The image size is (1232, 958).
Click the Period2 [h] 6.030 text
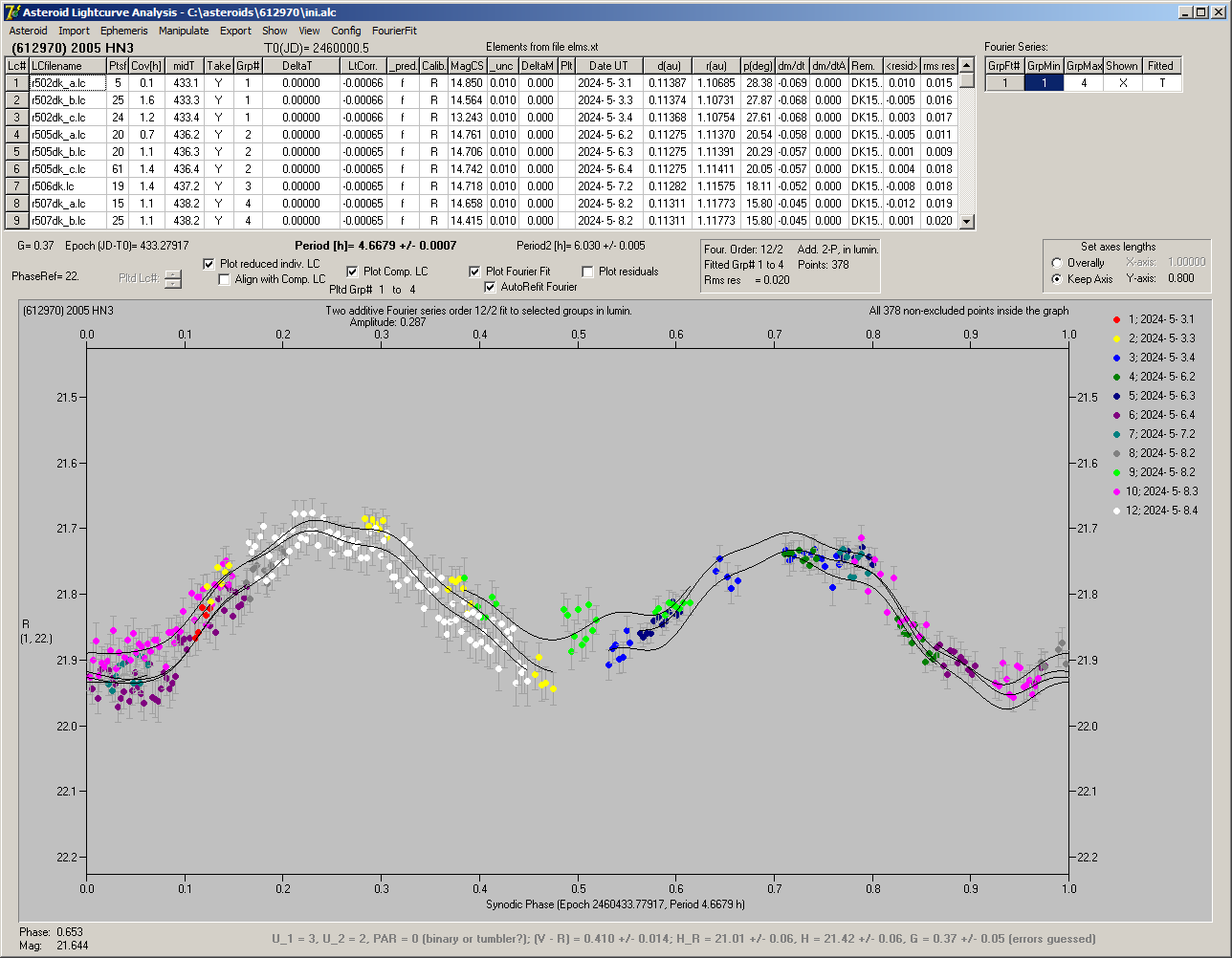[x=581, y=246]
